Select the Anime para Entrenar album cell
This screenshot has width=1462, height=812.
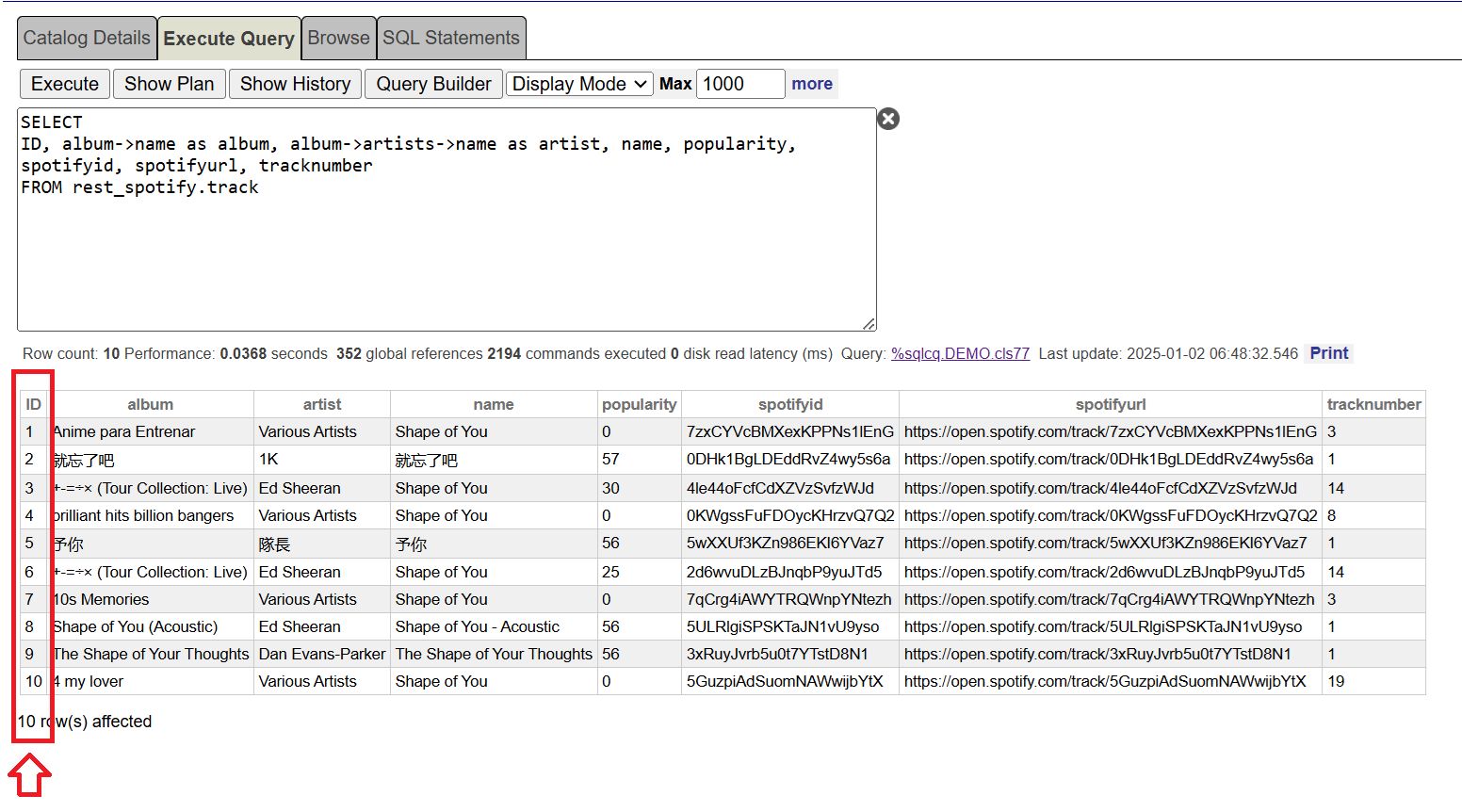pos(151,431)
